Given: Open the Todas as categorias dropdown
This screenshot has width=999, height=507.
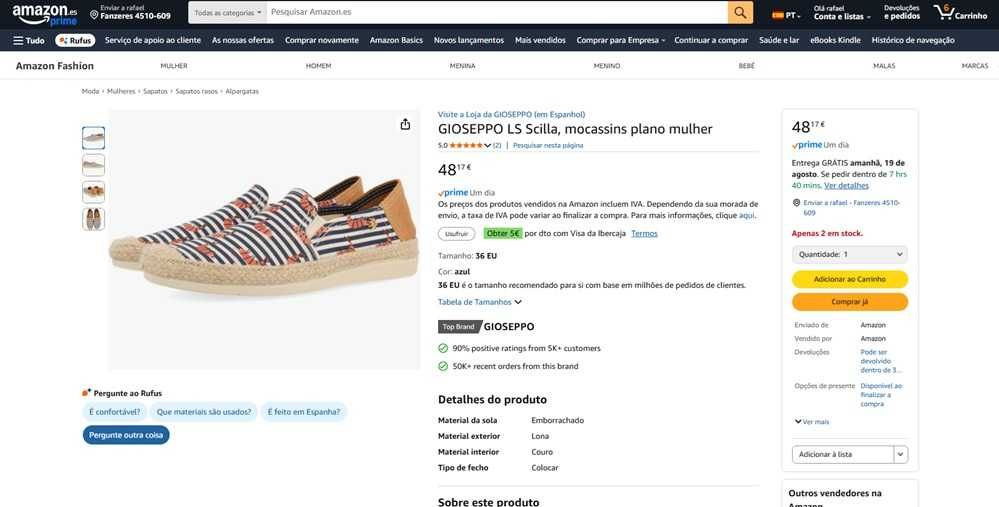Looking at the screenshot, I should [228, 13].
